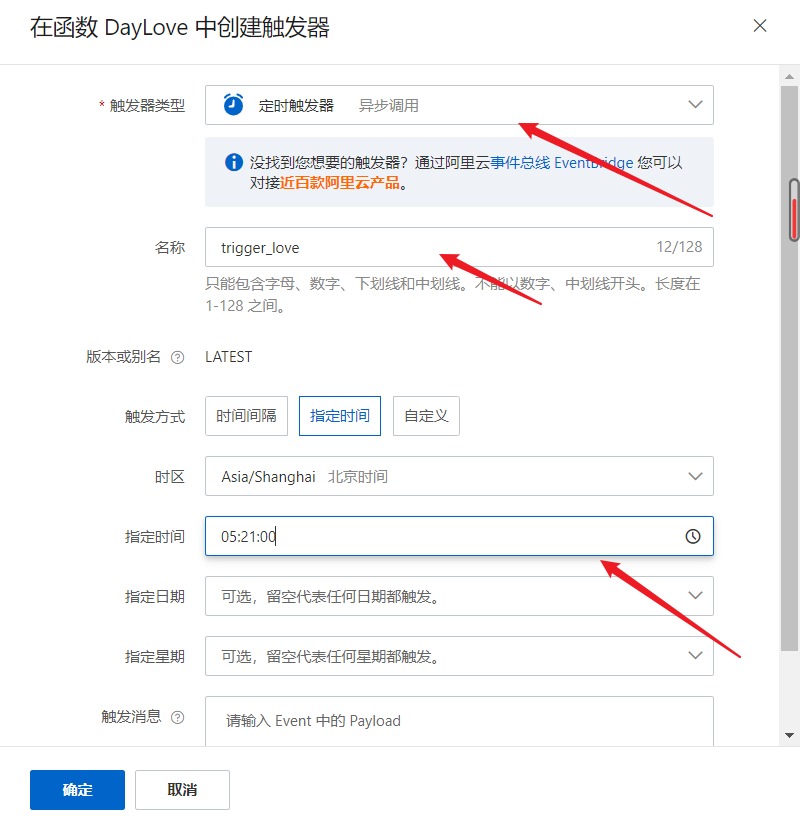Click the Event Payload text area
The image size is (800, 824).
point(459,721)
